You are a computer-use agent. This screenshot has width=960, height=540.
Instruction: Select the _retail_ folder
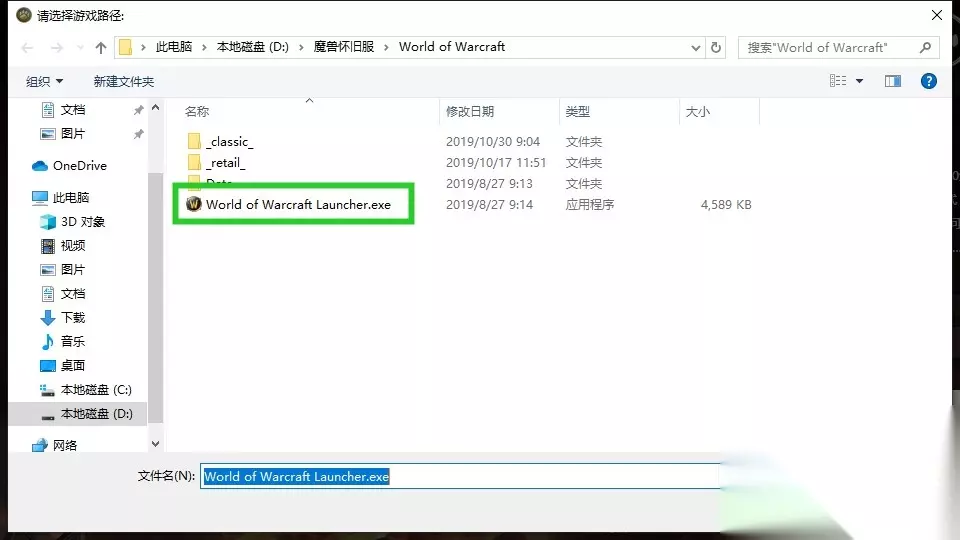225,163
